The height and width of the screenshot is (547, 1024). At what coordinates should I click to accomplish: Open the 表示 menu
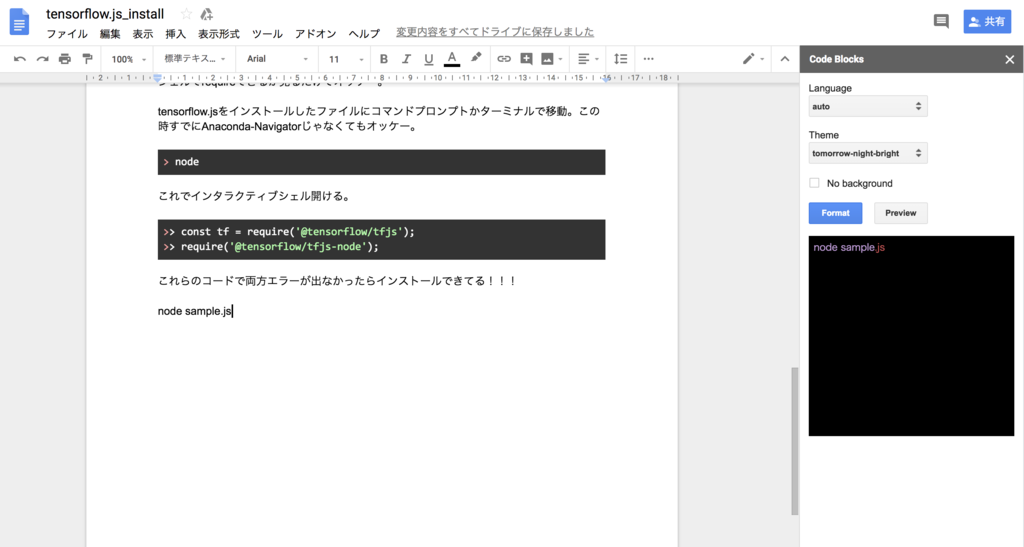coord(143,34)
